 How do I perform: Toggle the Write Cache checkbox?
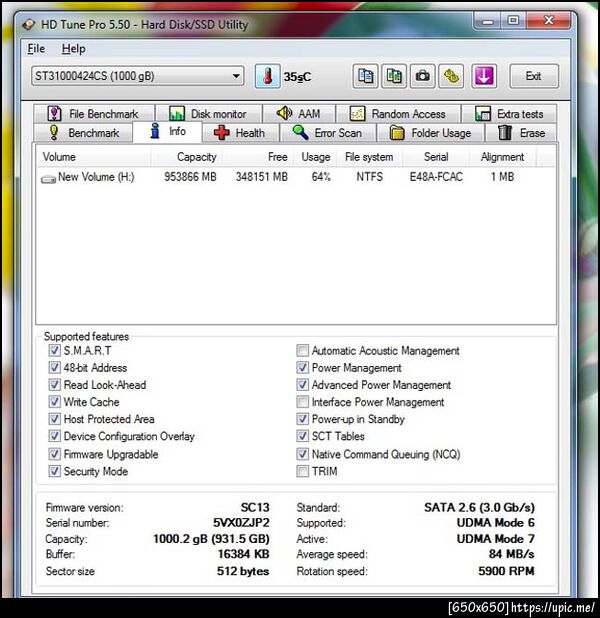[54, 402]
